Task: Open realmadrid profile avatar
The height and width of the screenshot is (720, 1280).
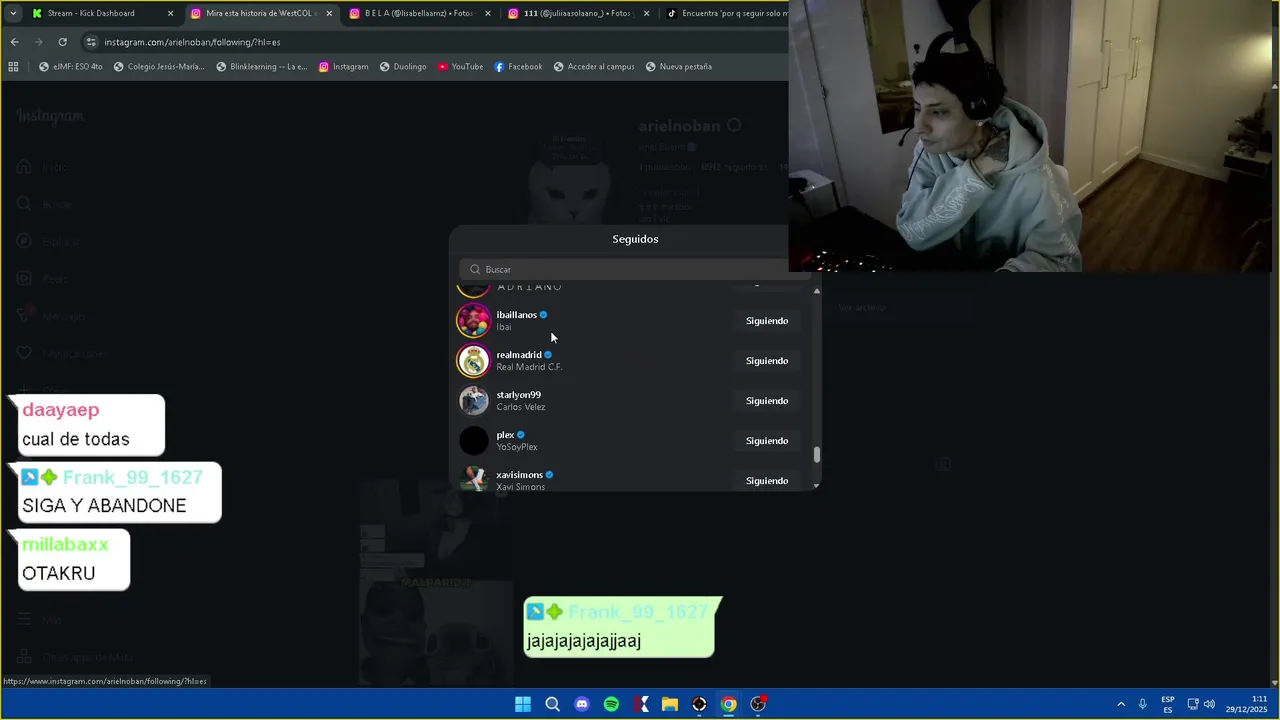Action: pos(473,360)
